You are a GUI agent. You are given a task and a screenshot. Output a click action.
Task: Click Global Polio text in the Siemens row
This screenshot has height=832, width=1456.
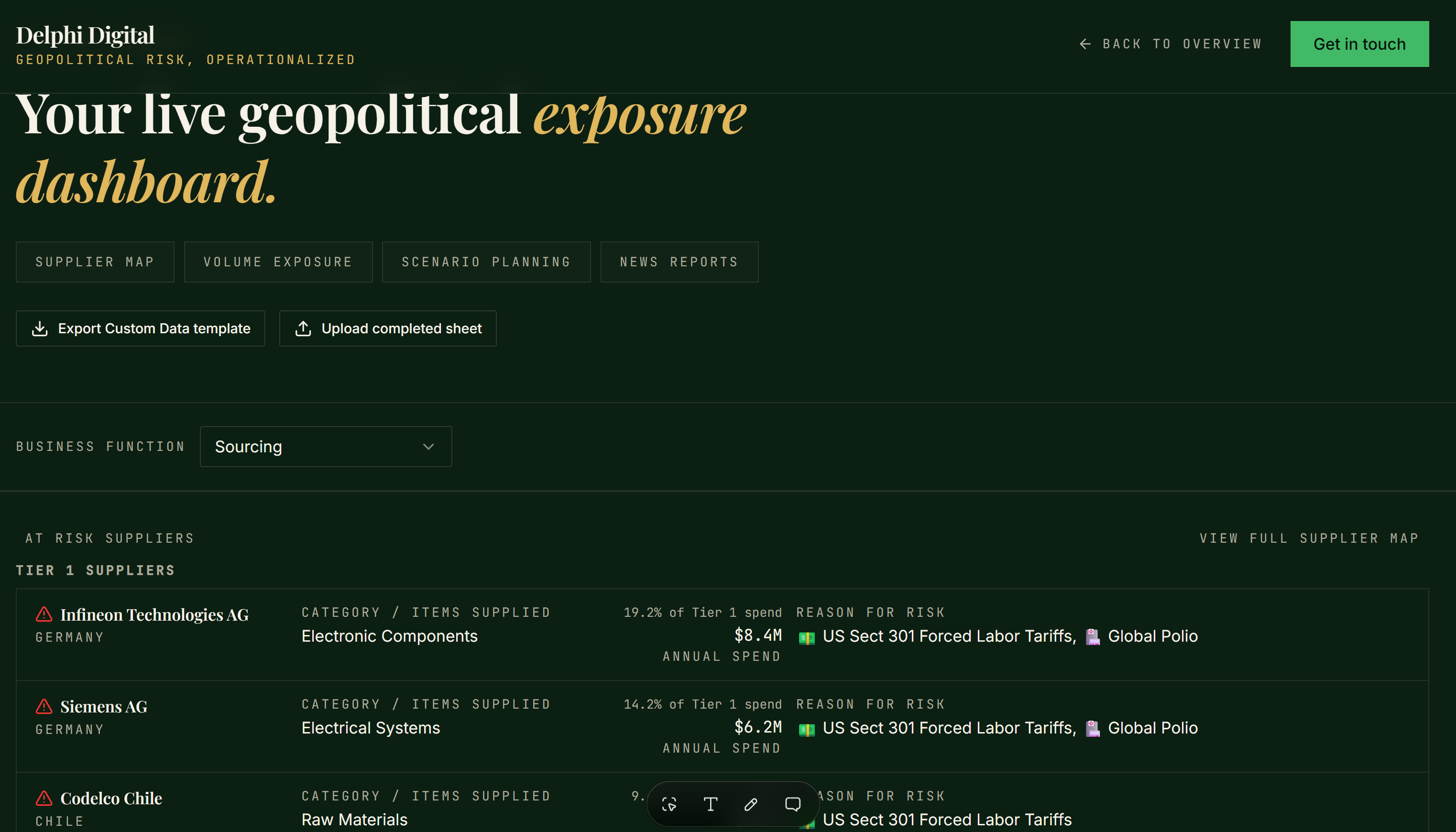click(x=1152, y=728)
